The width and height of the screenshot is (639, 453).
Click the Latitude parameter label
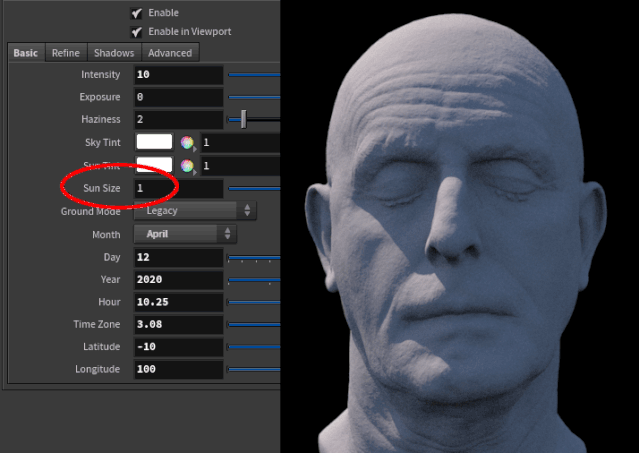click(x=101, y=347)
